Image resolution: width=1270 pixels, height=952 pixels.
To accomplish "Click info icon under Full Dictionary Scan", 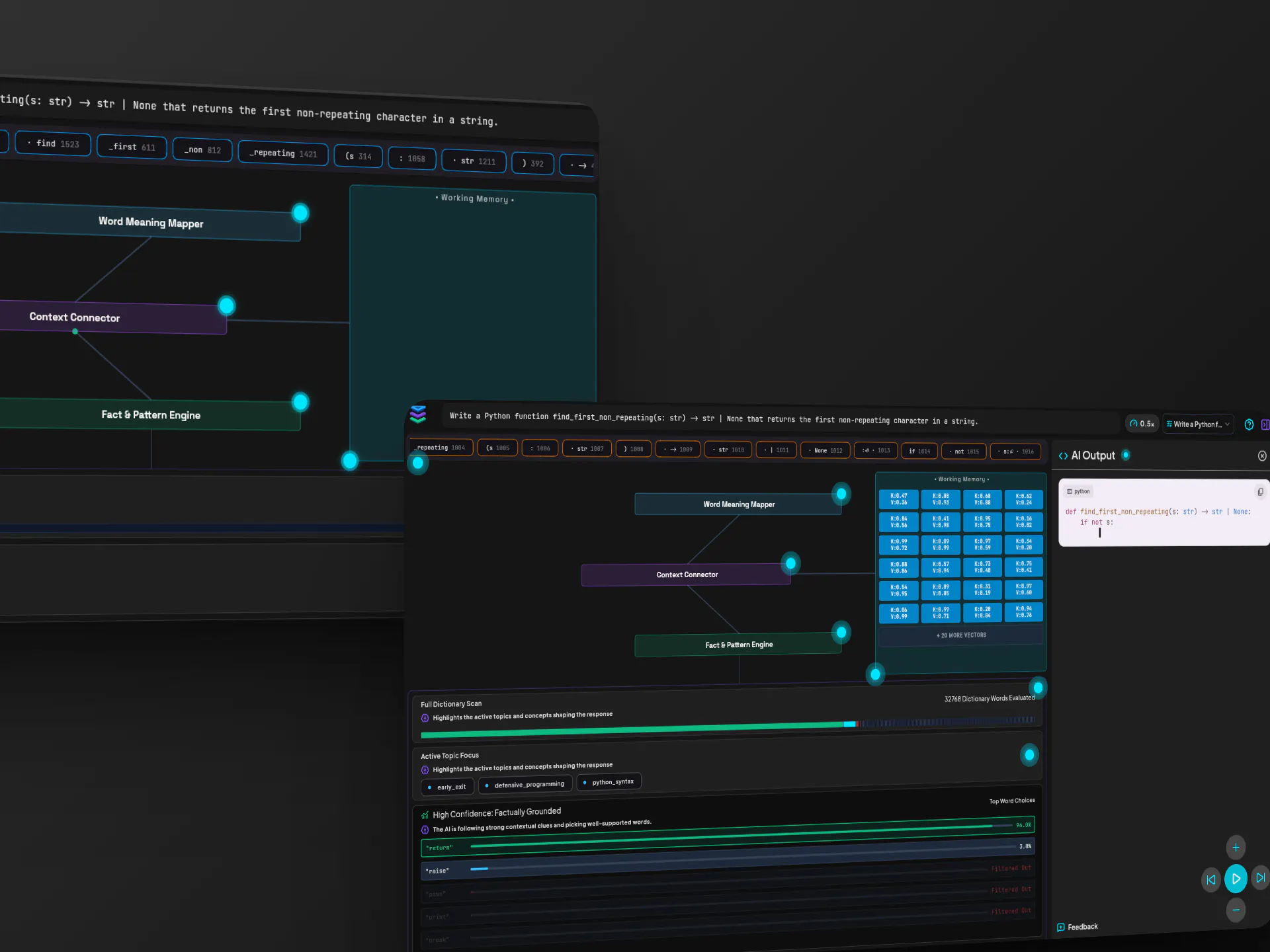I will click(425, 718).
